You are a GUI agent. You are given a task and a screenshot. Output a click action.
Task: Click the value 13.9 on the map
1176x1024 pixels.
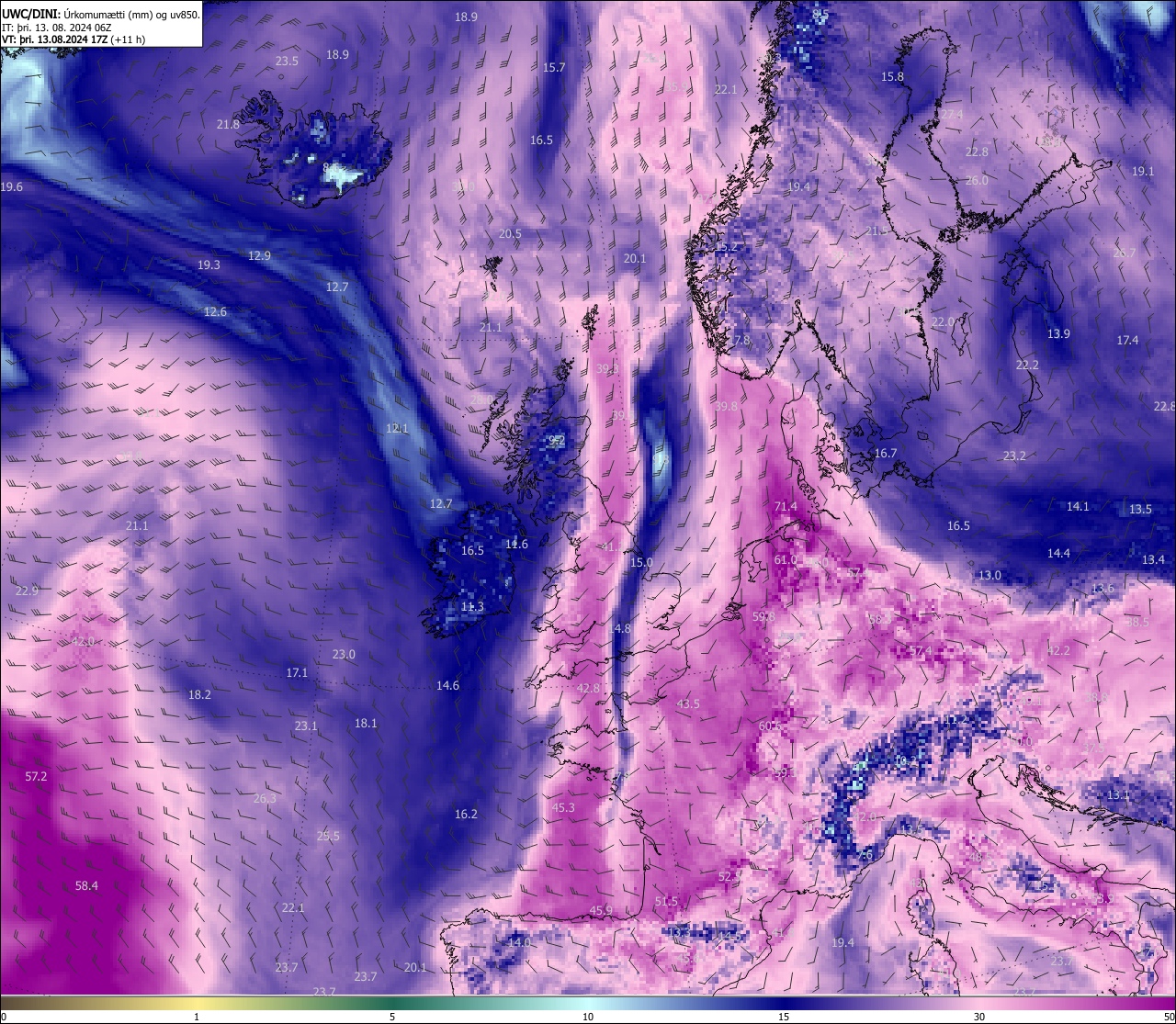tap(1058, 333)
